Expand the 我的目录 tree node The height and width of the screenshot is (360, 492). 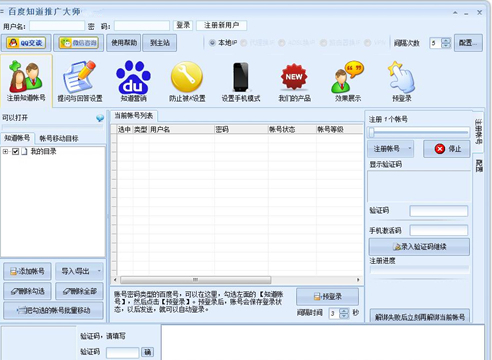(x=5, y=152)
